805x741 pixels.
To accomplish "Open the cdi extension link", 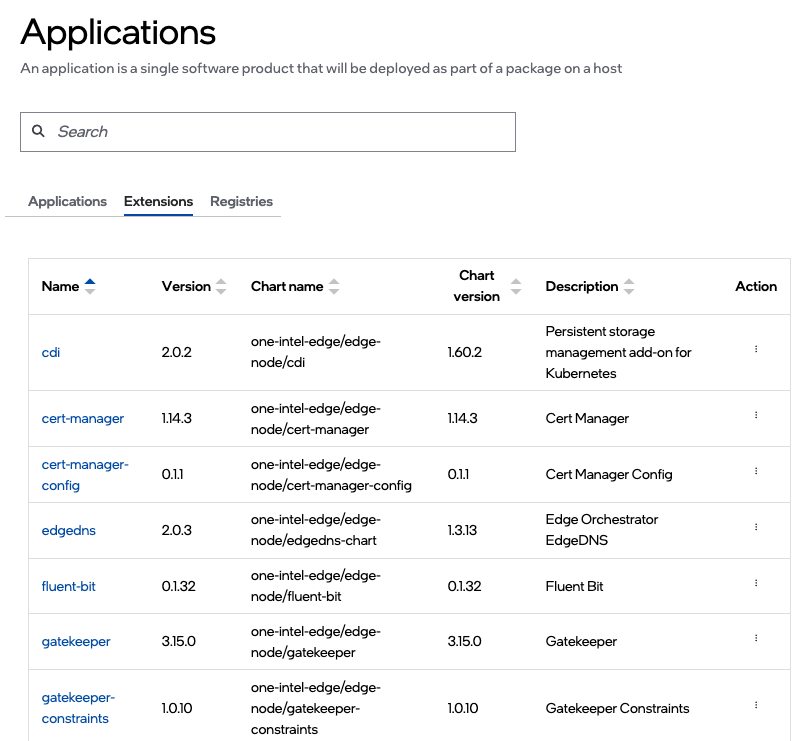I will point(51,352).
